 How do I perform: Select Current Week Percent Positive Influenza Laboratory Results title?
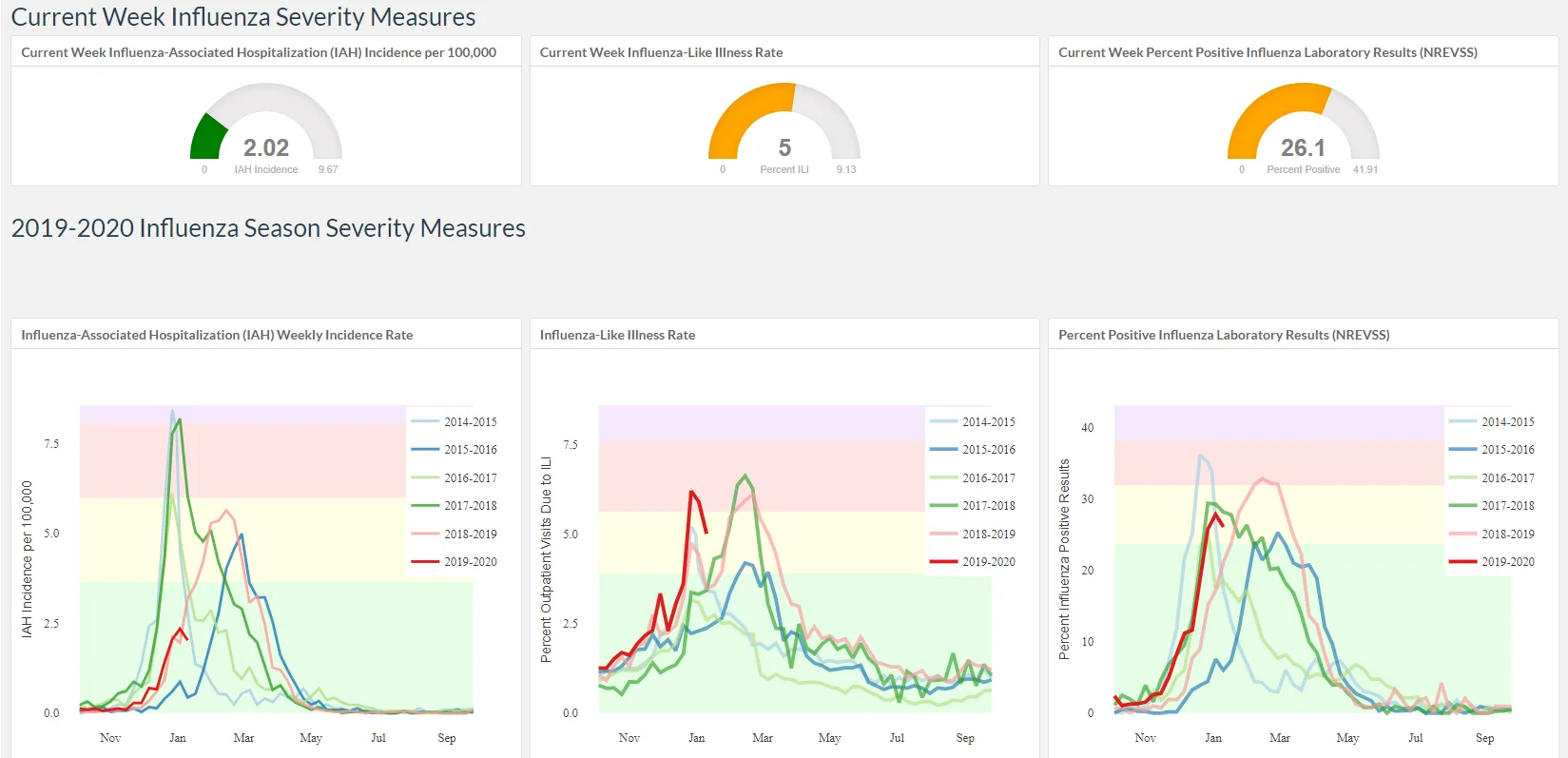tap(1268, 52)
